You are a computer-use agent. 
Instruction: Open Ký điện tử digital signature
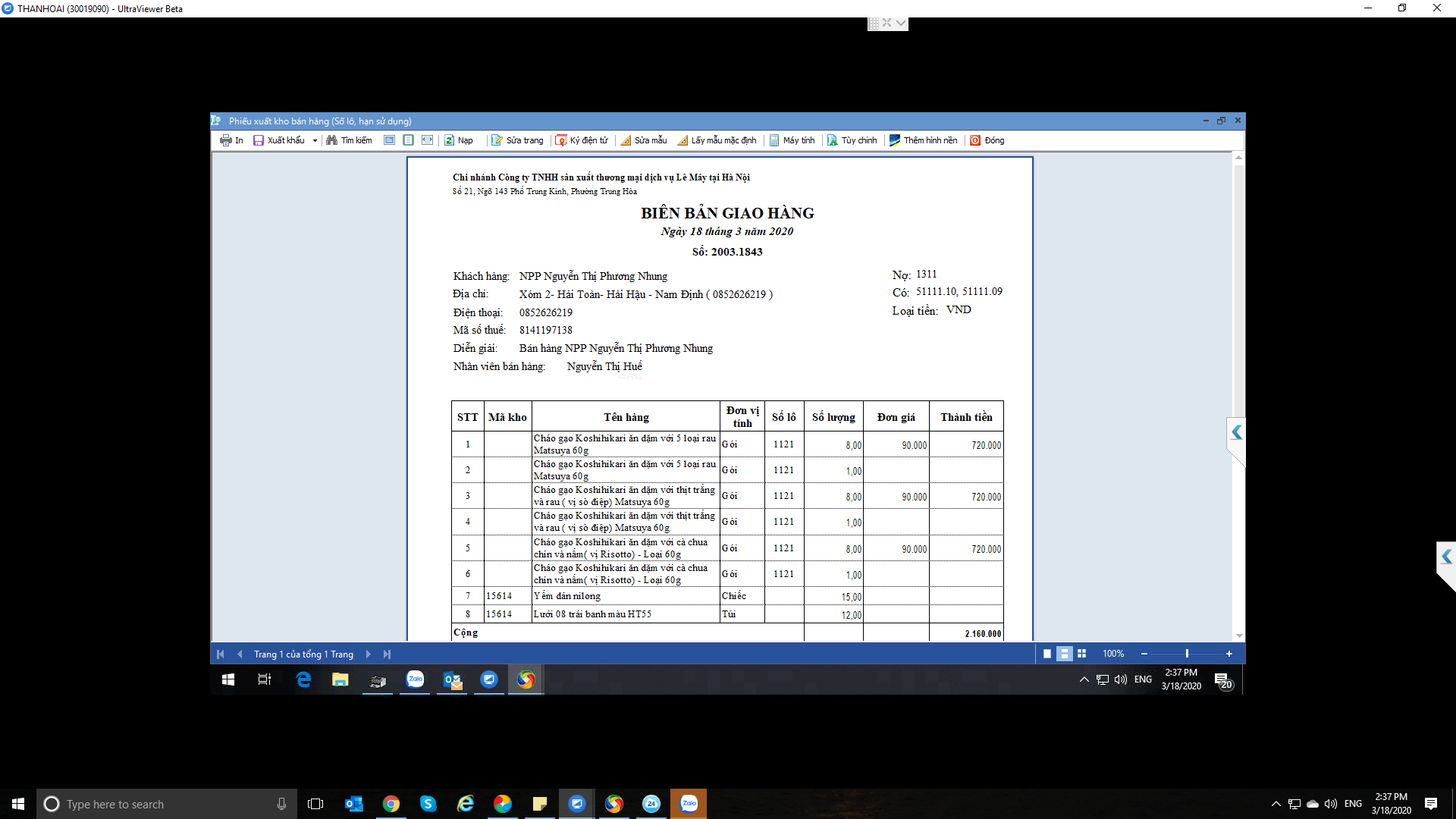coord(582,140)
